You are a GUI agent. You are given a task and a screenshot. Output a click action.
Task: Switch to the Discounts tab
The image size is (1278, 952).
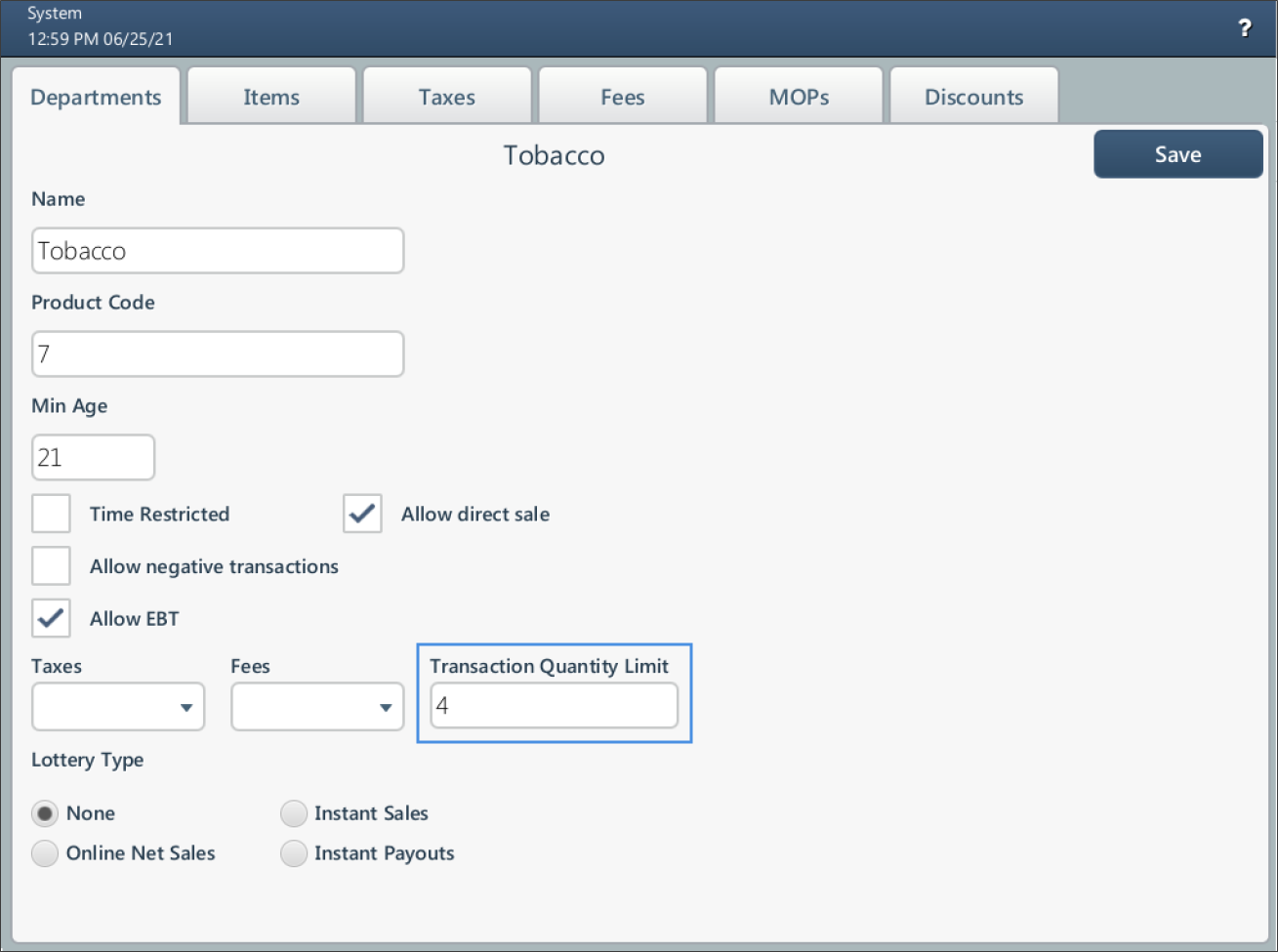tap(973, 96)
